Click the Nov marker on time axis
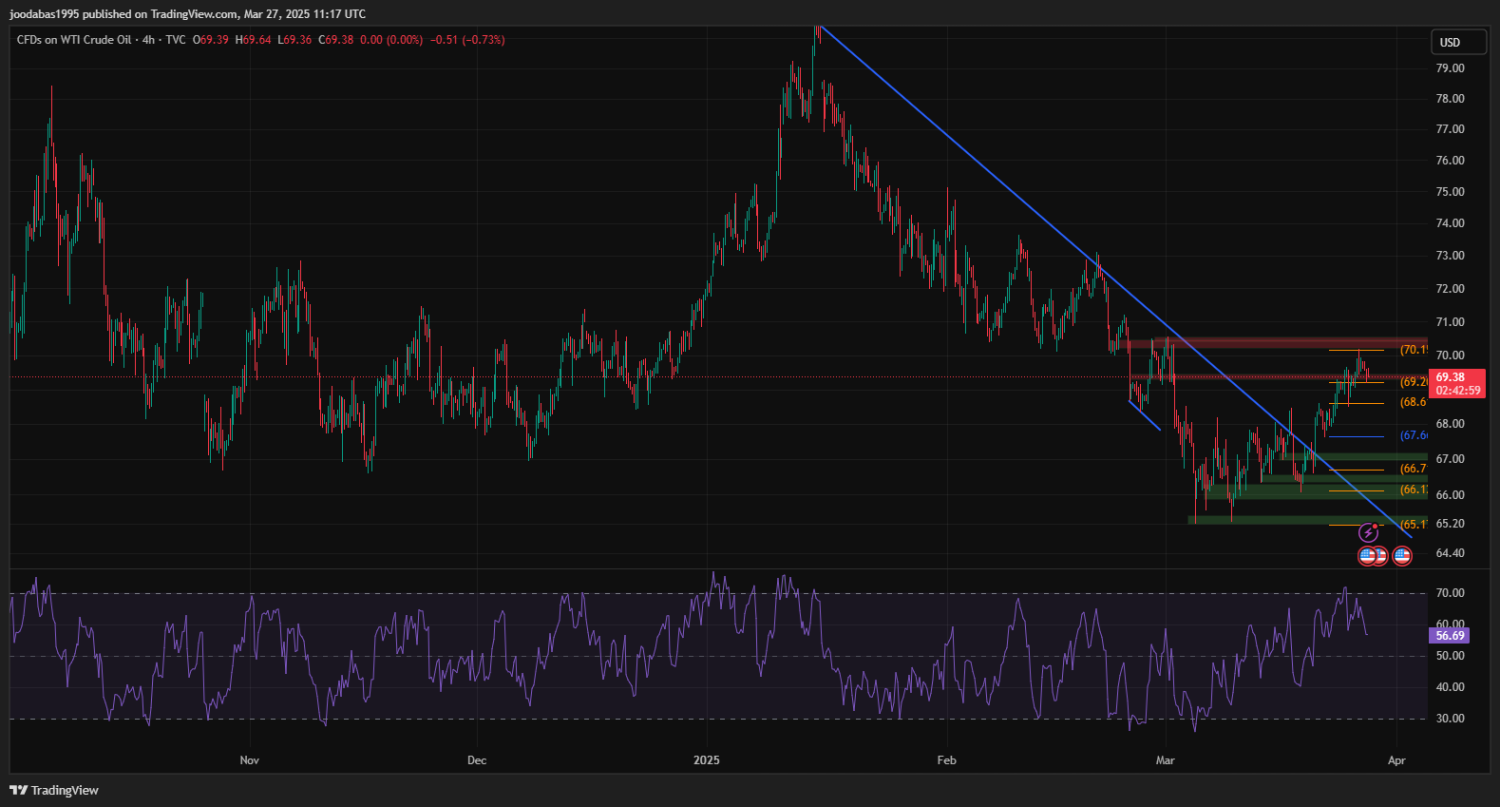Viewport: 1500px width, 807px height. (x=250, y=760)
